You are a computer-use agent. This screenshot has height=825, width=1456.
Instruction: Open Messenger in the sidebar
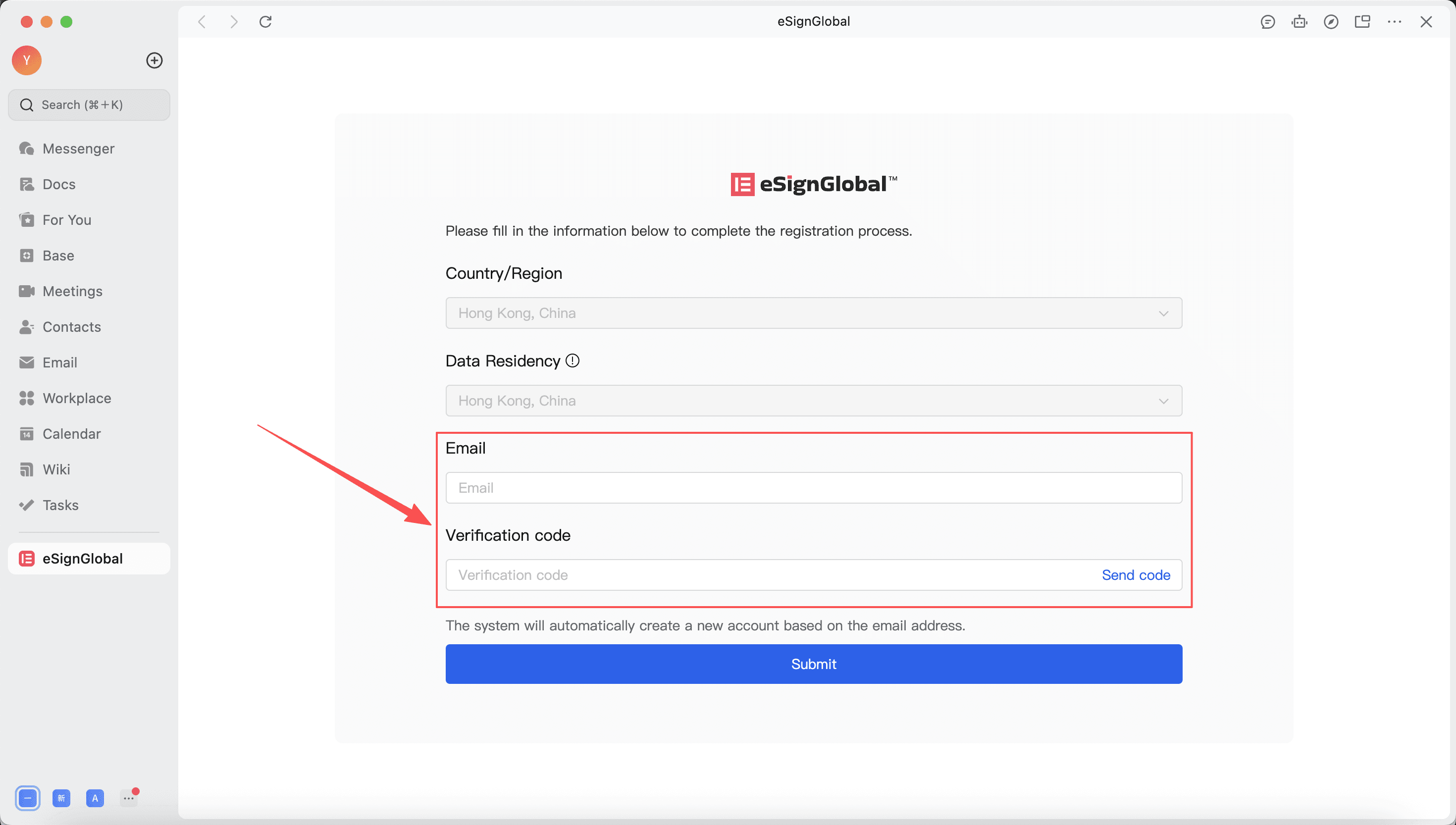[78, 149]
